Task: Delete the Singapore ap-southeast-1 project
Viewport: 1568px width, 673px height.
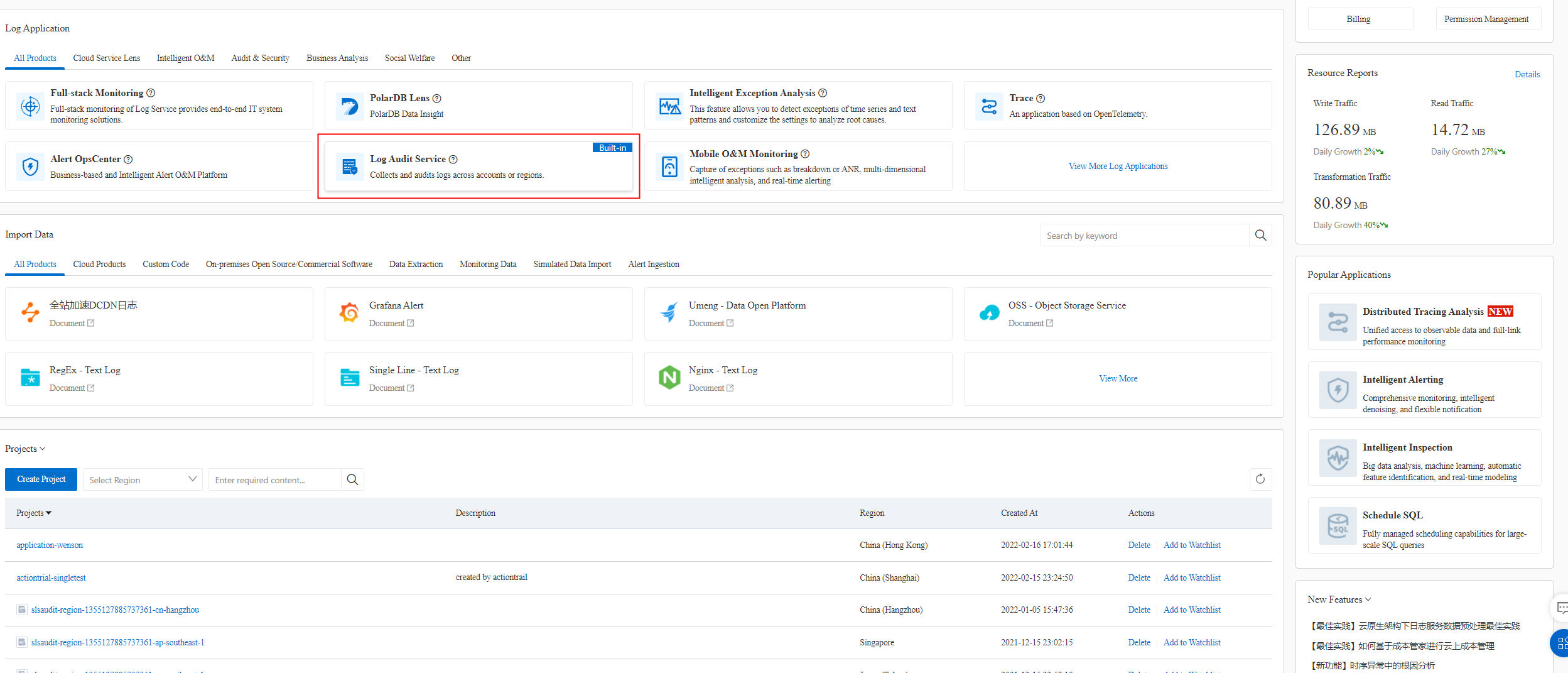Action: 1139,642
